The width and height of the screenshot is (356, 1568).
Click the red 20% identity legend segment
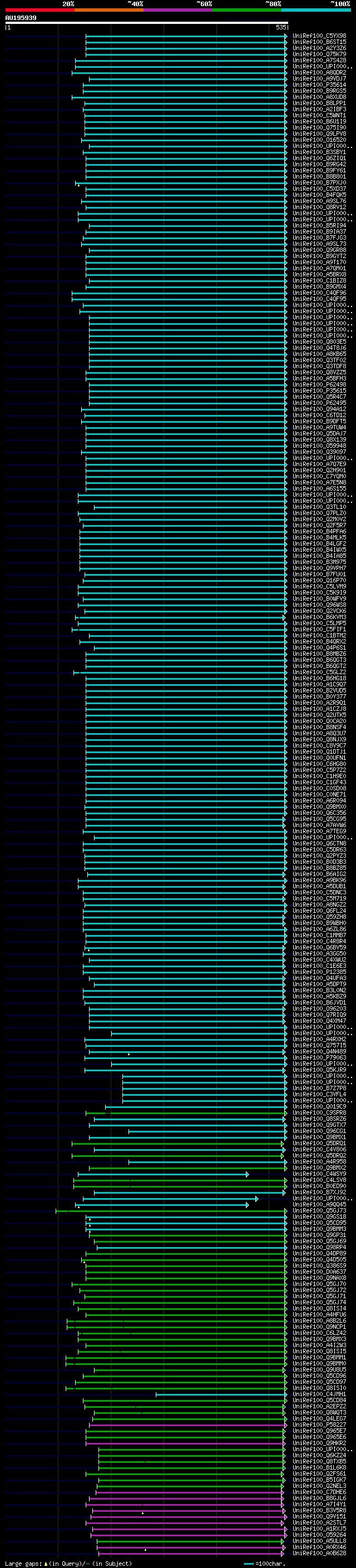click(x=39, y=10)
